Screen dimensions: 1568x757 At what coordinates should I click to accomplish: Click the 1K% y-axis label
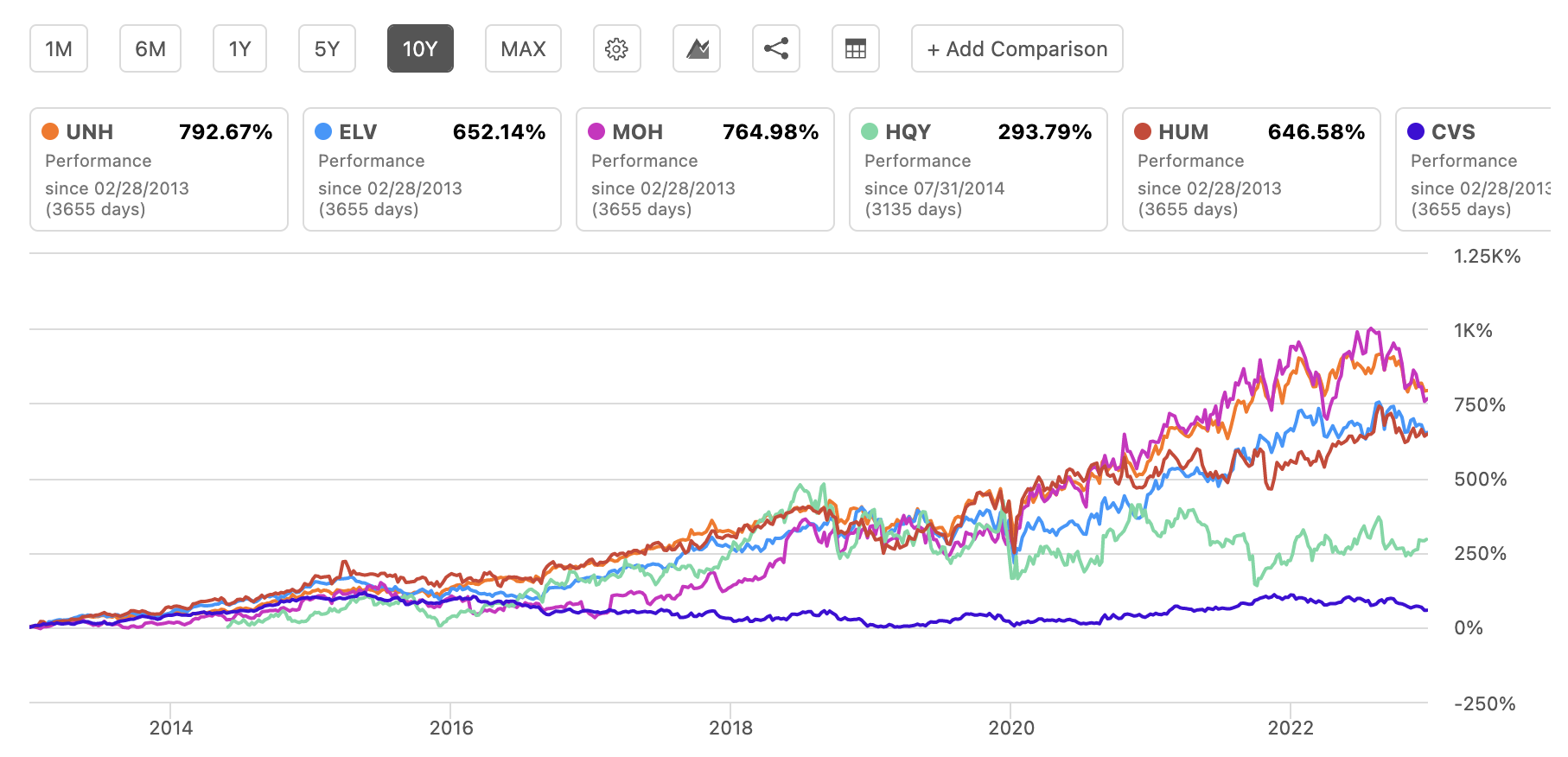coord(1473,330)
